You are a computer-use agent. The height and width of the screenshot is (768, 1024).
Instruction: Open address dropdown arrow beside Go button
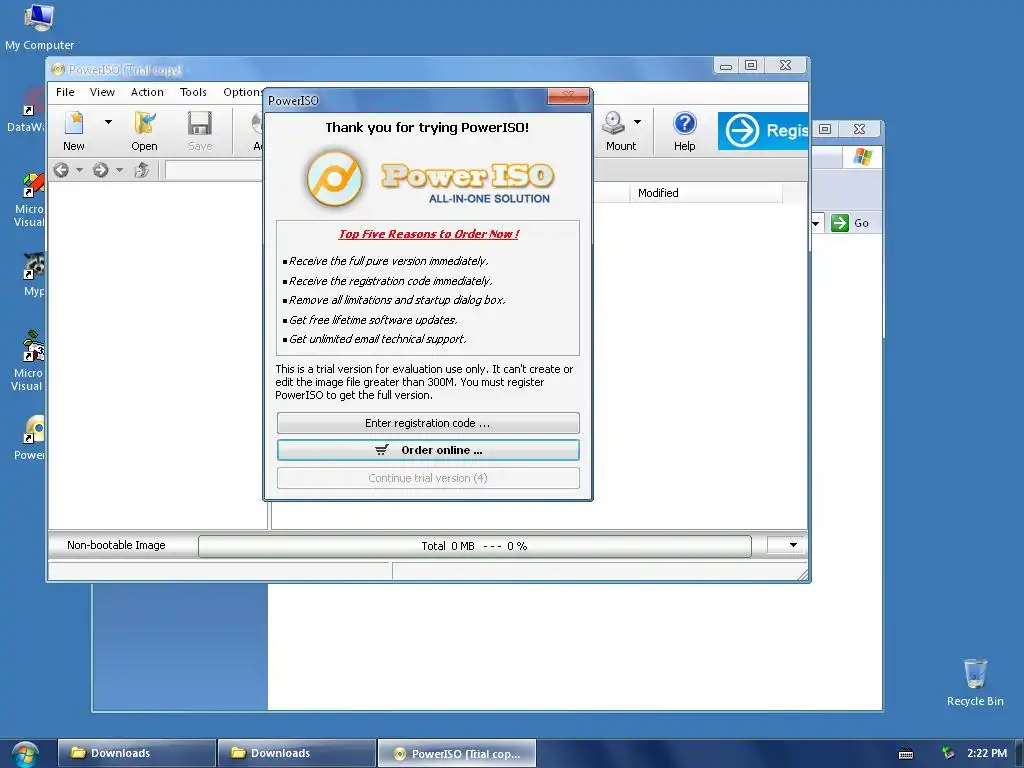click(816, 223)
